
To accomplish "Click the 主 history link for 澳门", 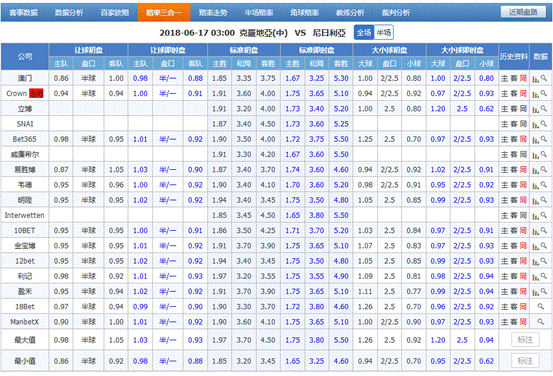I will pyautogui.click(x=504, y=78).
